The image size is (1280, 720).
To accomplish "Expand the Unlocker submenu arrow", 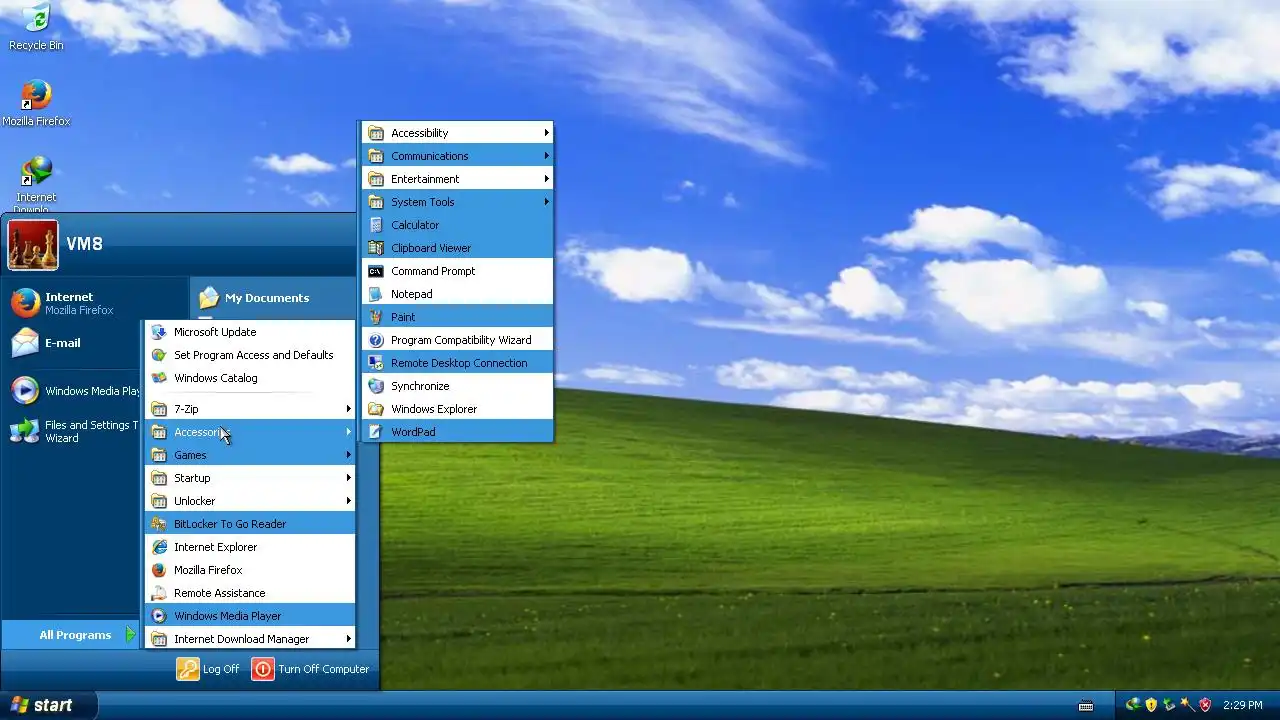I will point(349,501).
